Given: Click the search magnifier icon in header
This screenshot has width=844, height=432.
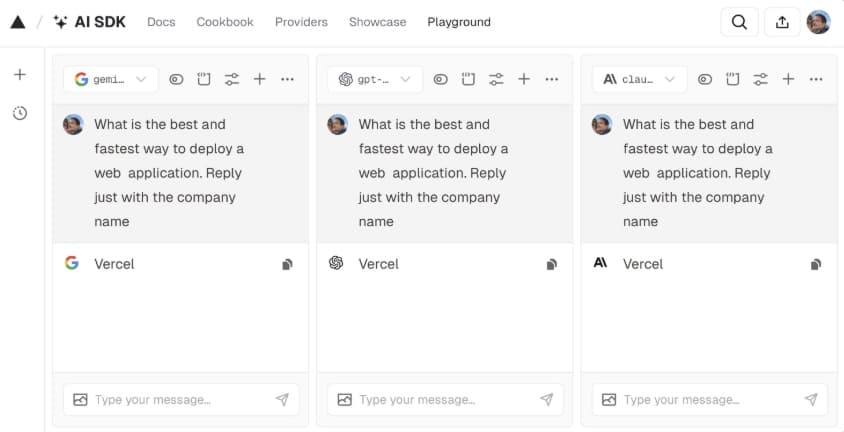Looking at the screenshot, I should (740, 22).
